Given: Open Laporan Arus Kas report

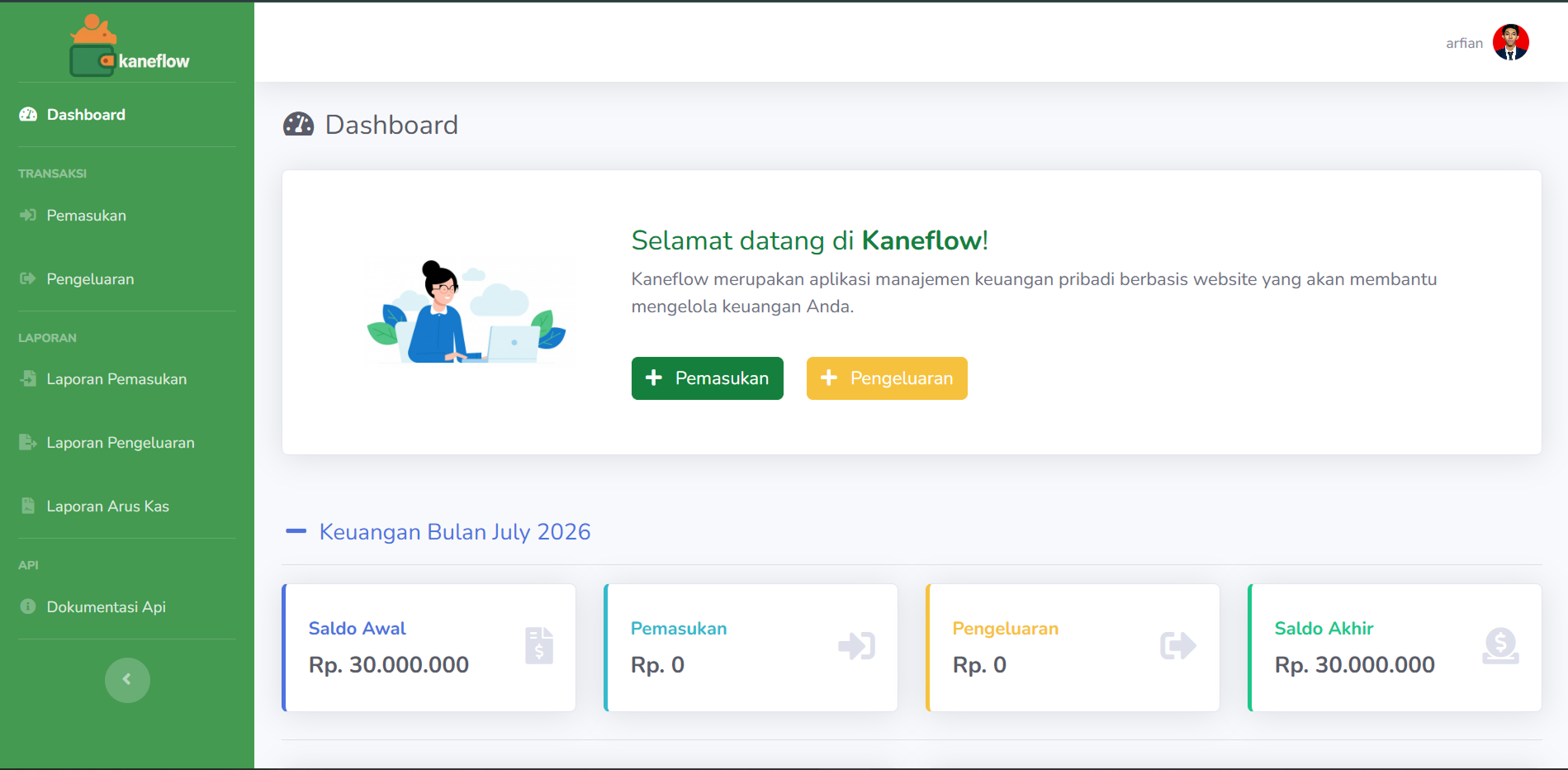Looking at the screenshot, I should click(x=127, y=506).
